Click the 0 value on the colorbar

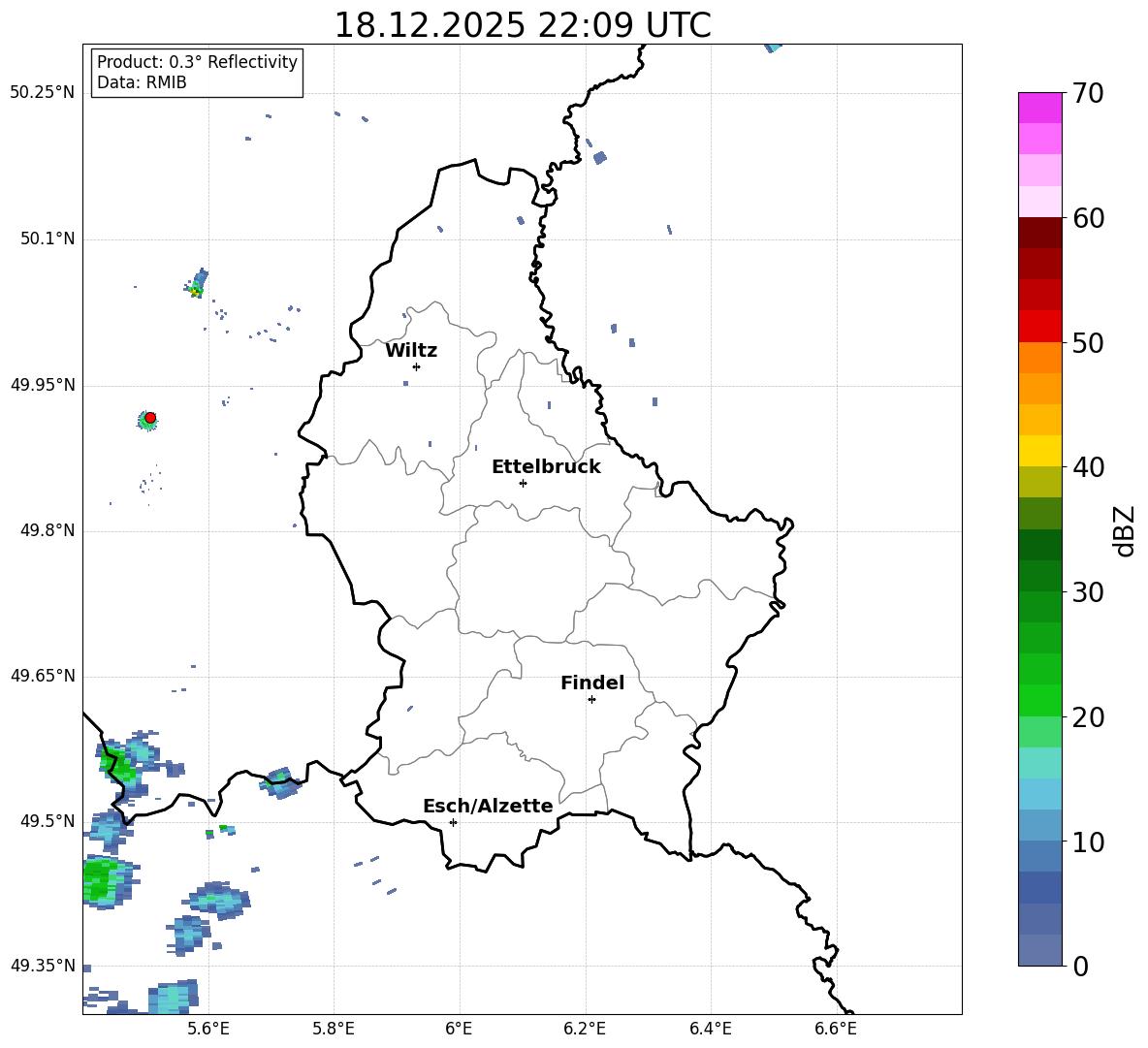[x=1080, y=966]
